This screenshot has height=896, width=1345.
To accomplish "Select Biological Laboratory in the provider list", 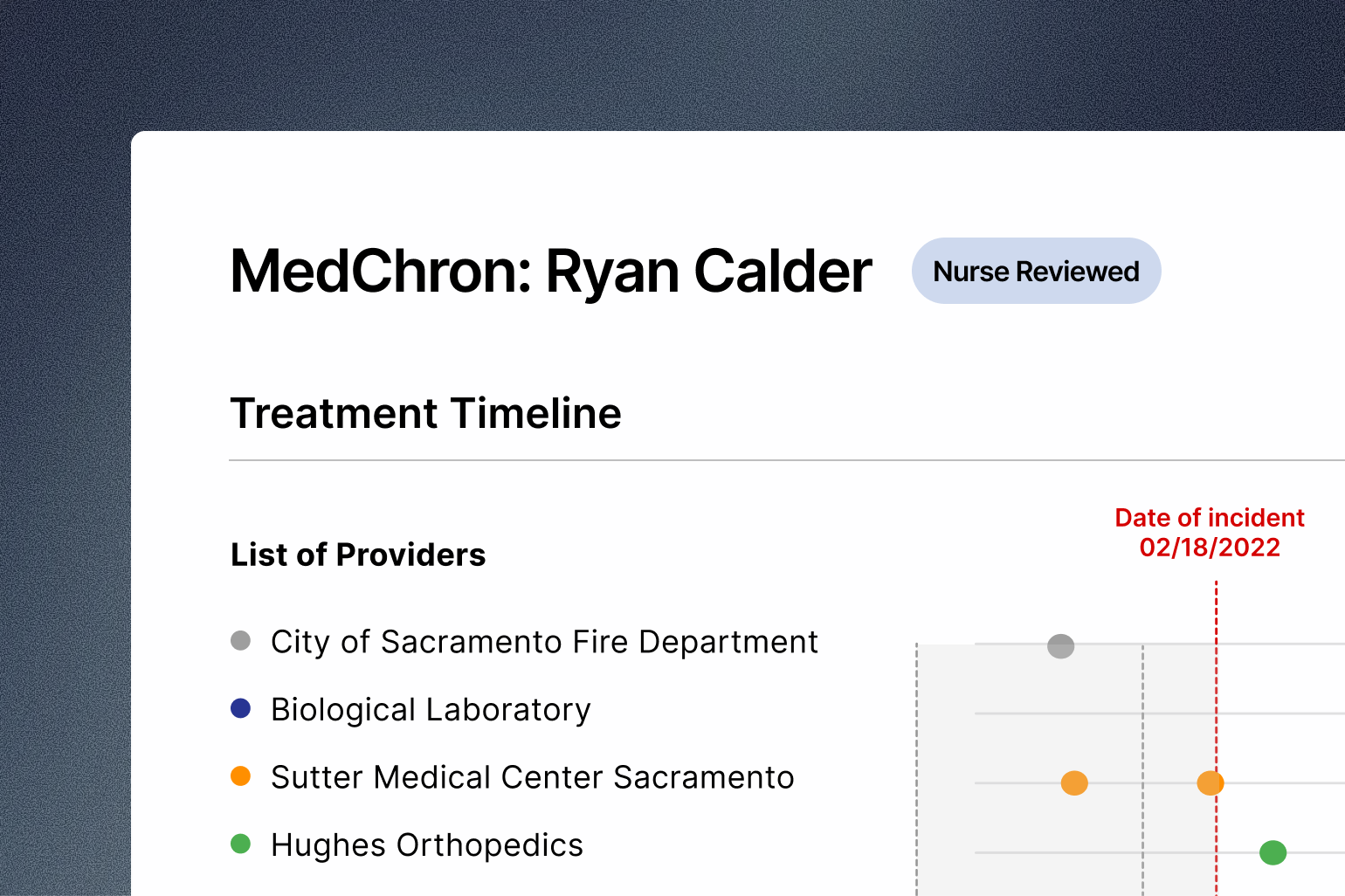I will tap(431, 709).
